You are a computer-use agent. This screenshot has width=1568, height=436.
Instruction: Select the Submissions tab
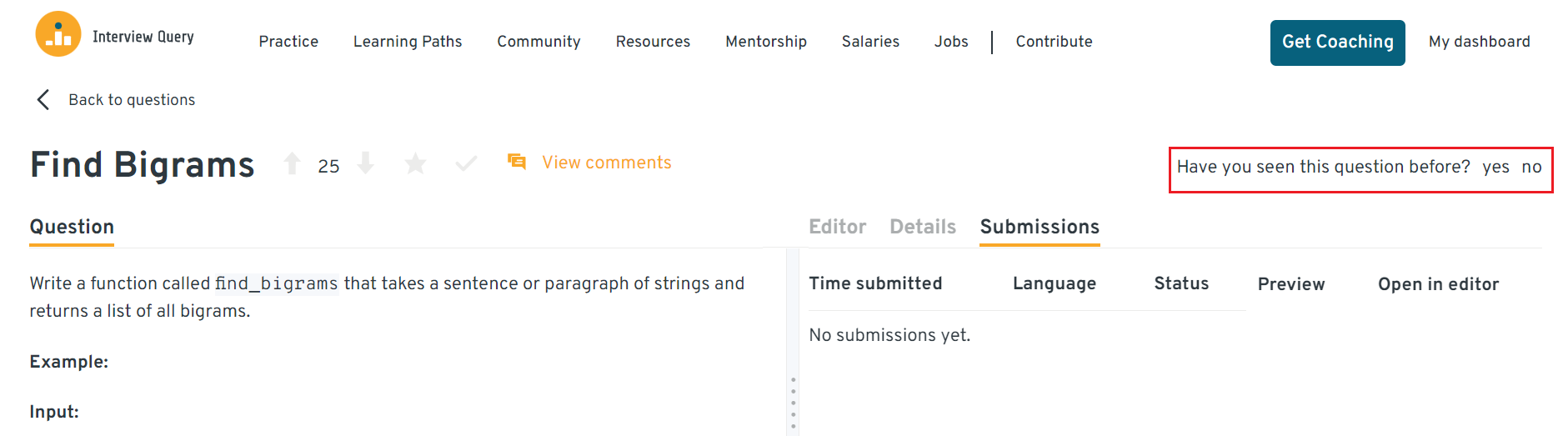(1039, 227)
